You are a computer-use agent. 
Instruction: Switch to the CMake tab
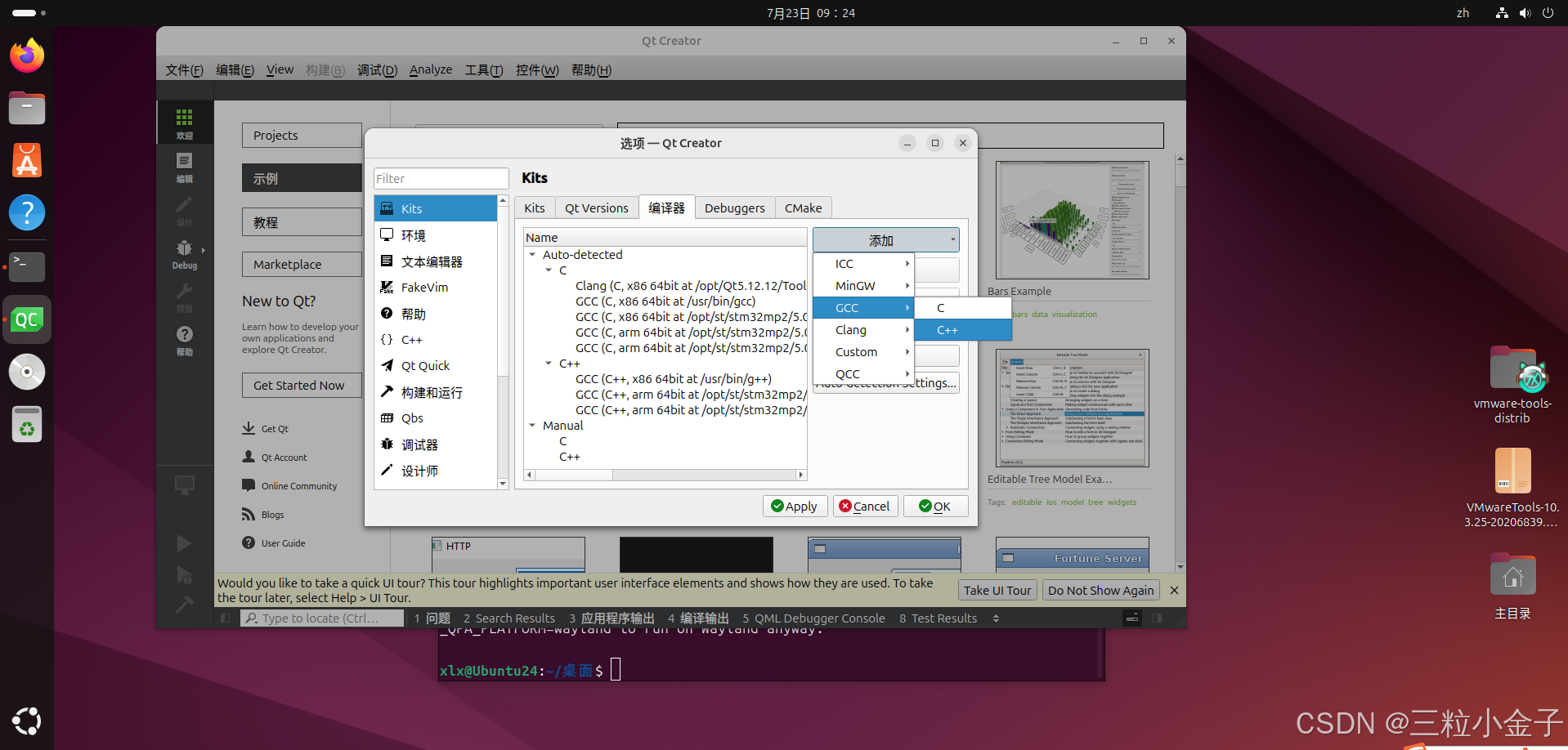(x=804, y=208)
